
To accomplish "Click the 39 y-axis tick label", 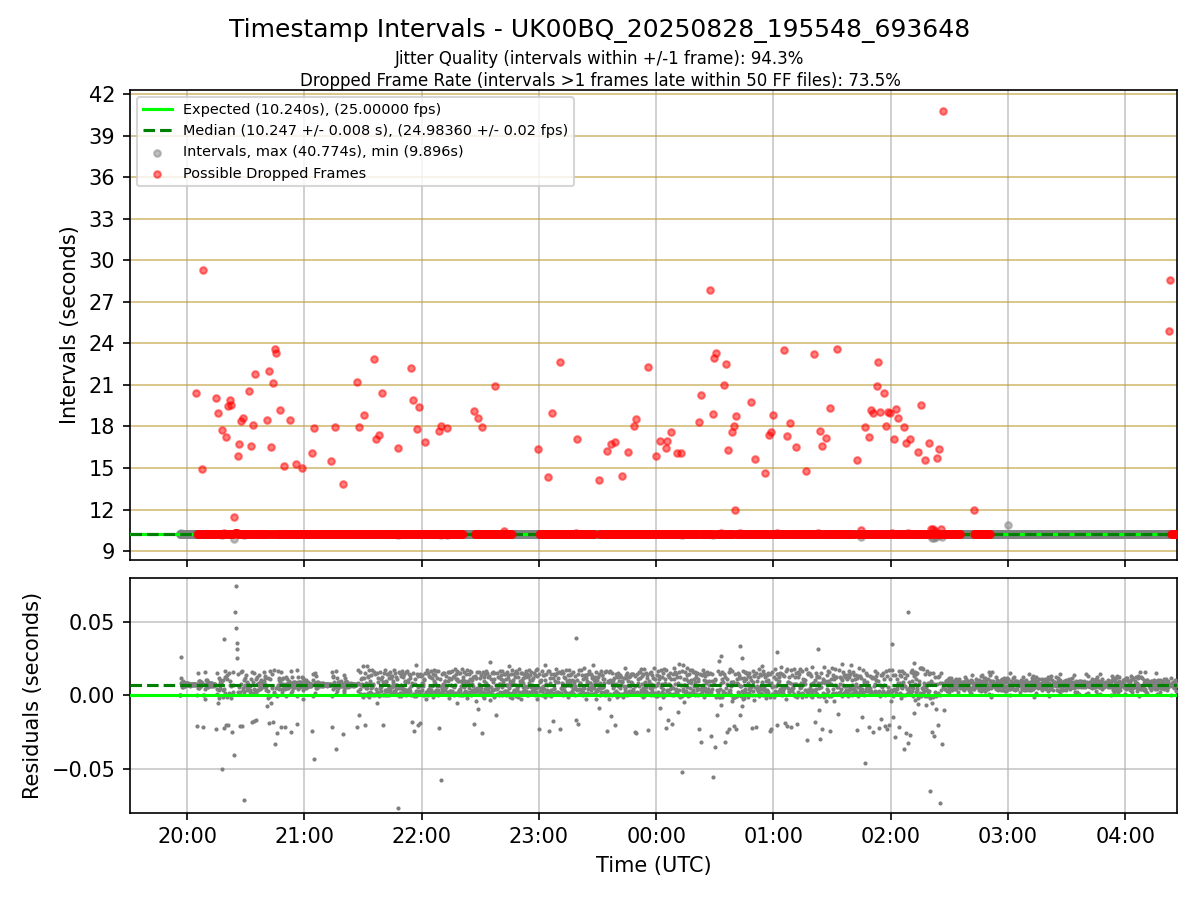I will pos(101,136).
